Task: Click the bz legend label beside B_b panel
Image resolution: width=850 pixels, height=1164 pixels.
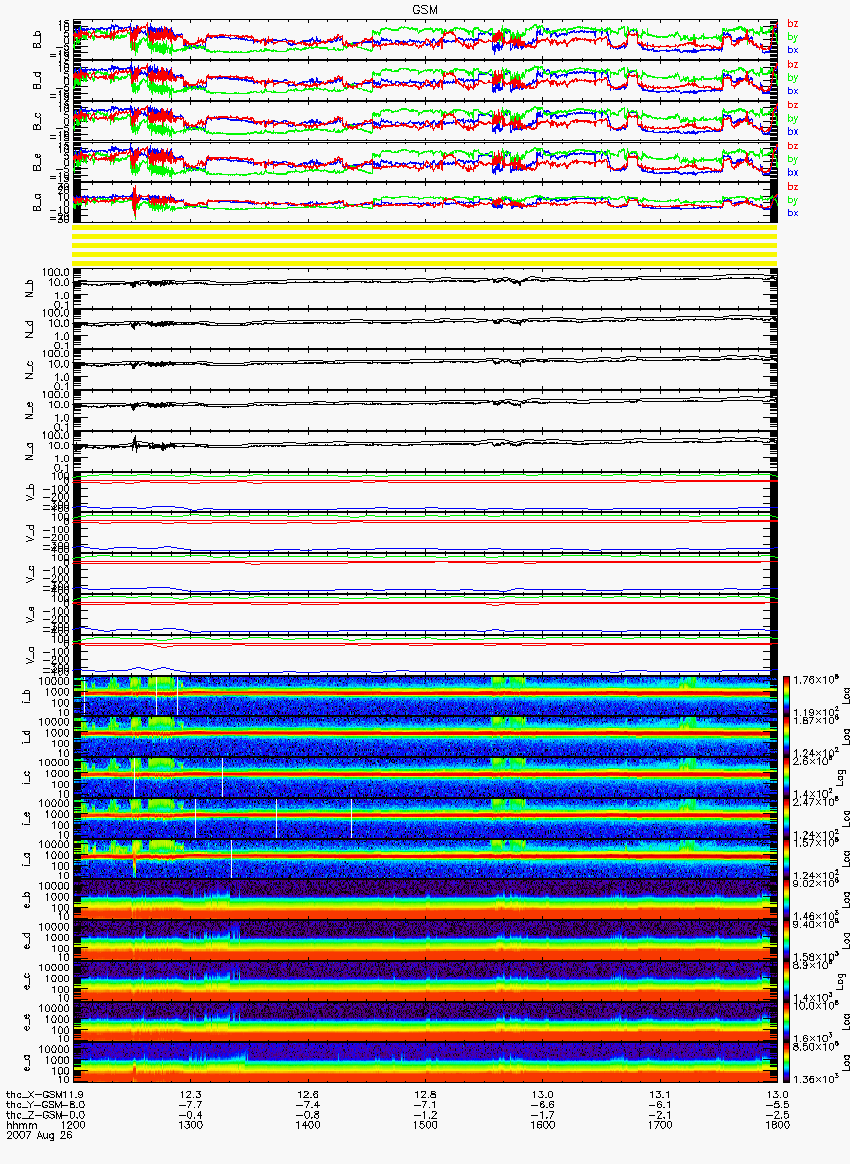Action: [x=793, y=24]
